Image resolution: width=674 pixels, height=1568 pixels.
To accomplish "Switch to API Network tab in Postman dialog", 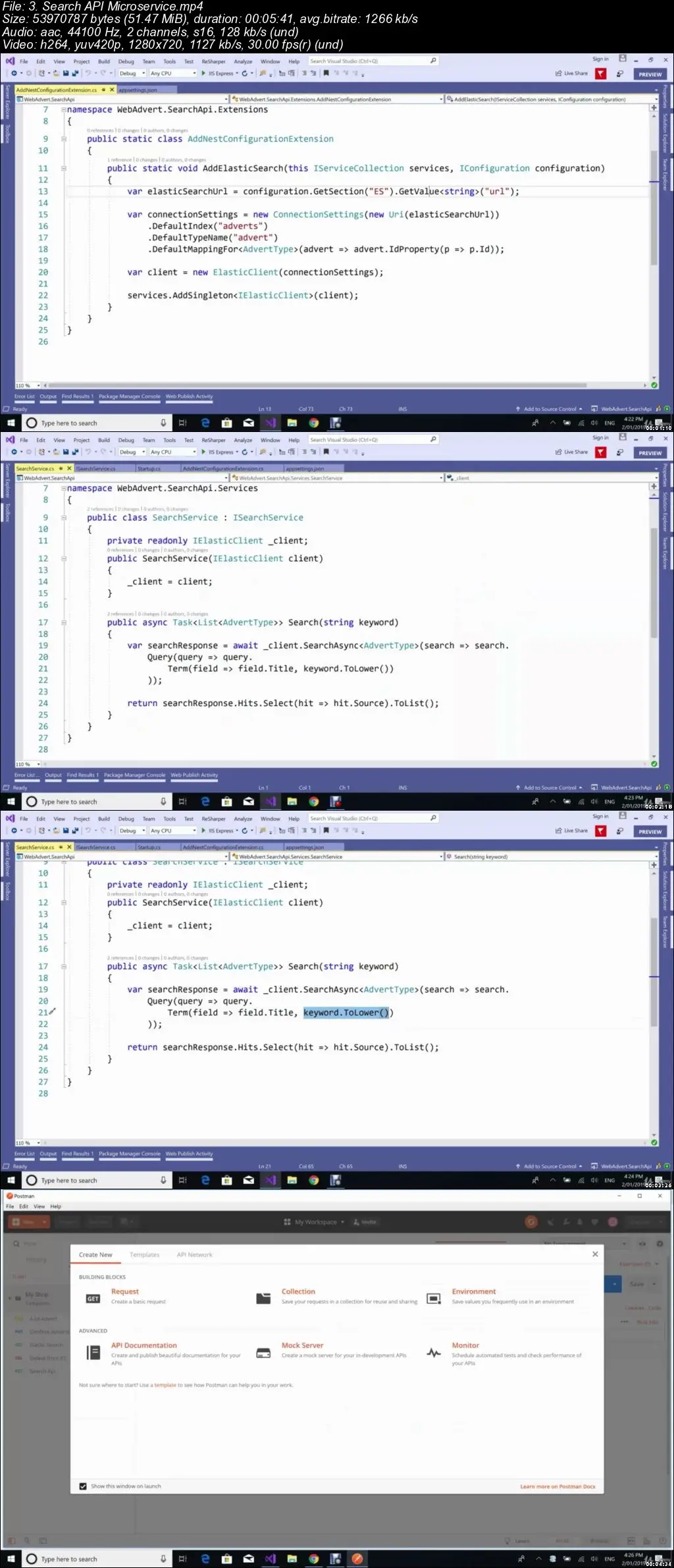I will (195, 1255).
